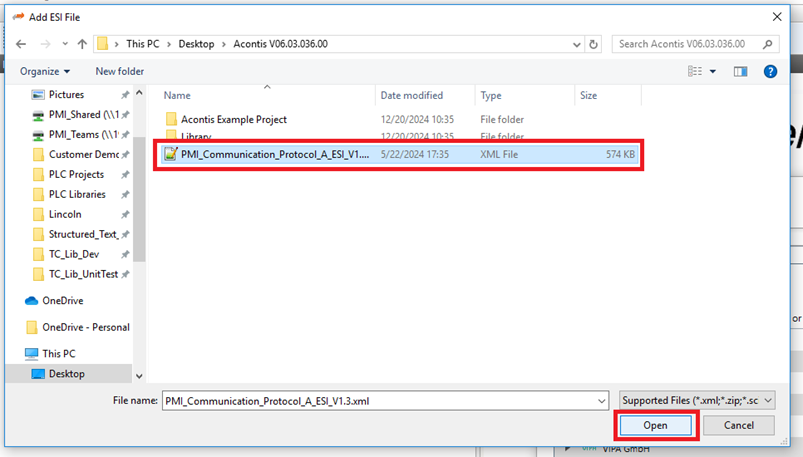Image resolution: width=803 pixels, height=457 pixels.
Task: Toggle the preview pane icon
Action: pos(741,71)
